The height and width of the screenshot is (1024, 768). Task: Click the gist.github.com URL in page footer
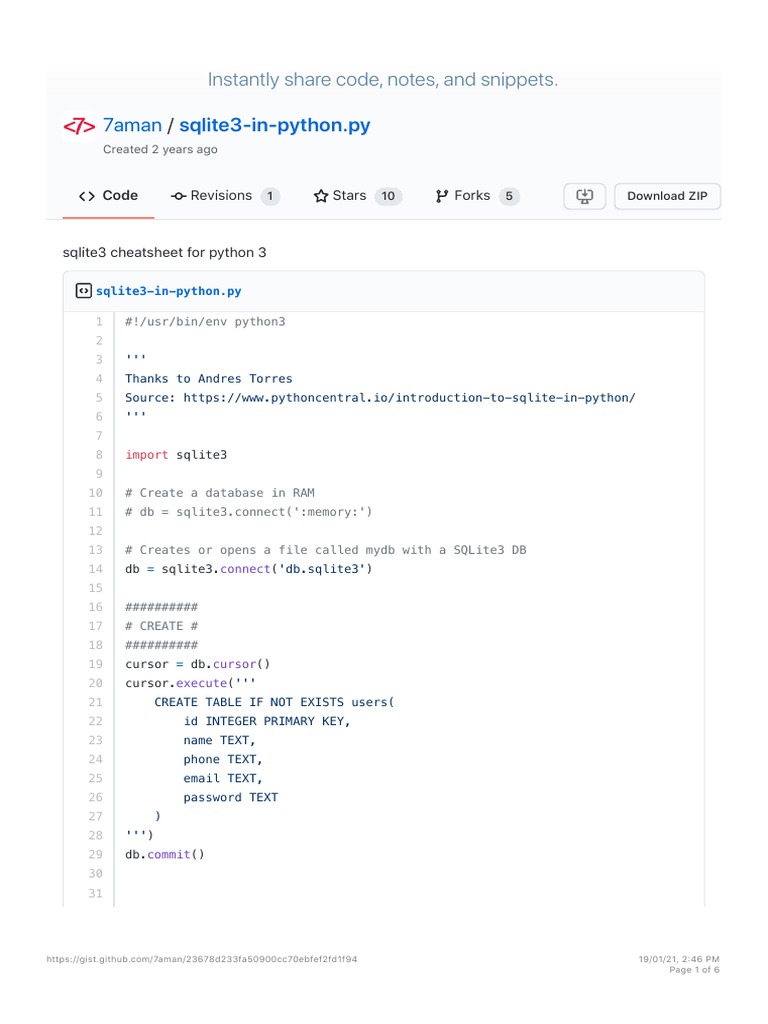[202, 959]
